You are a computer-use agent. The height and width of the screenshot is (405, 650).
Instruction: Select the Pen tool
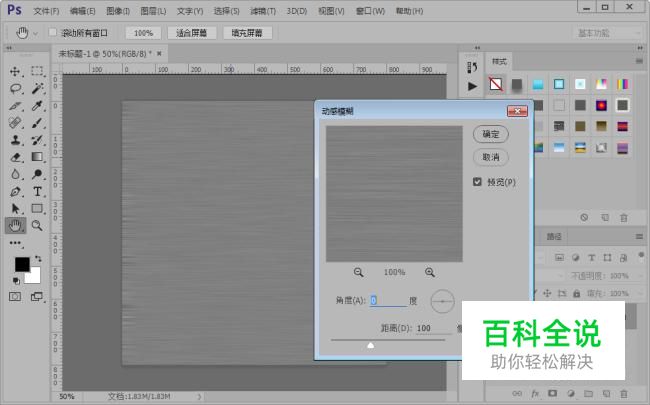click(x=15, y=192)
